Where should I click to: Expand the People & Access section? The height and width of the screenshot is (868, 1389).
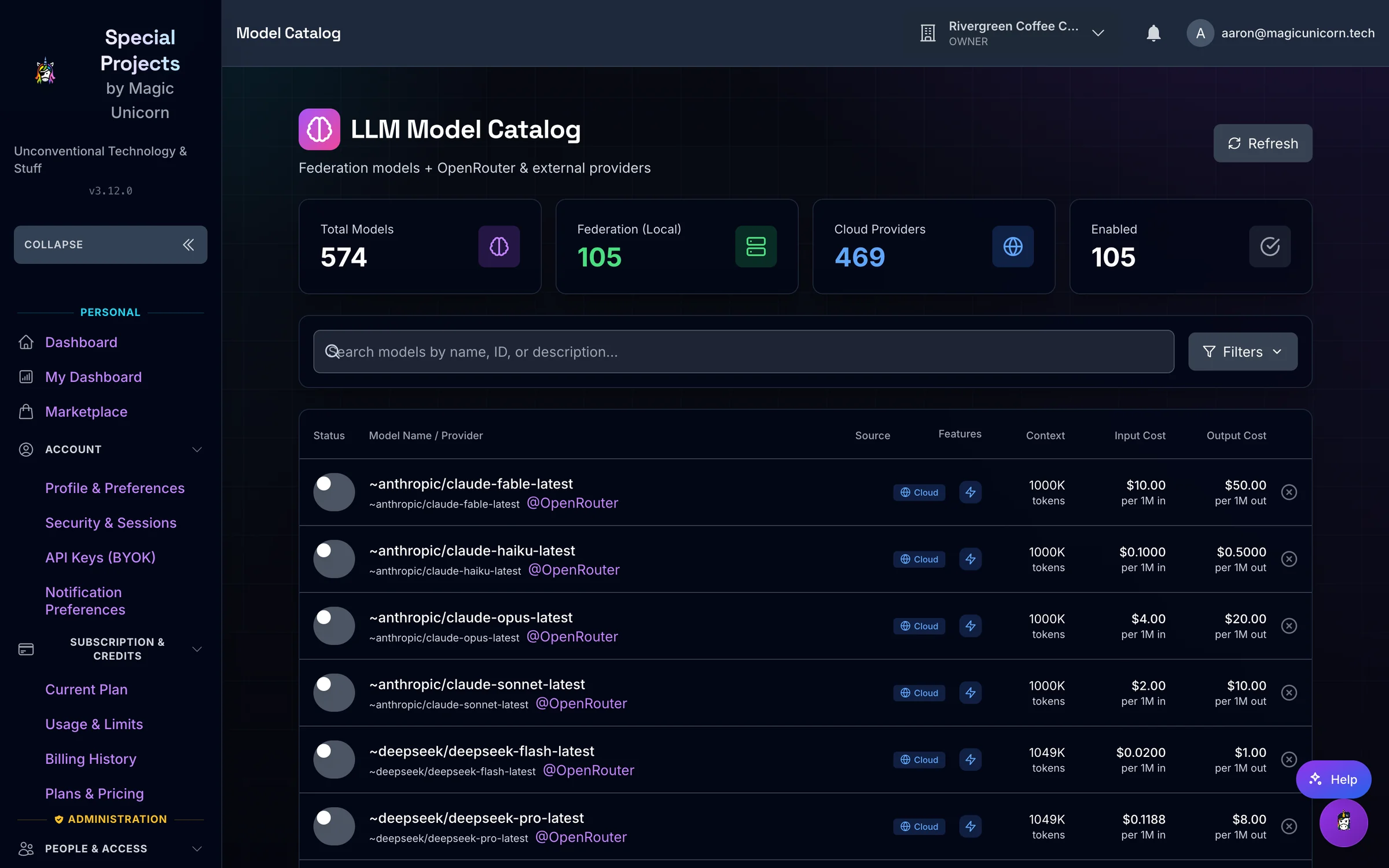111,849
